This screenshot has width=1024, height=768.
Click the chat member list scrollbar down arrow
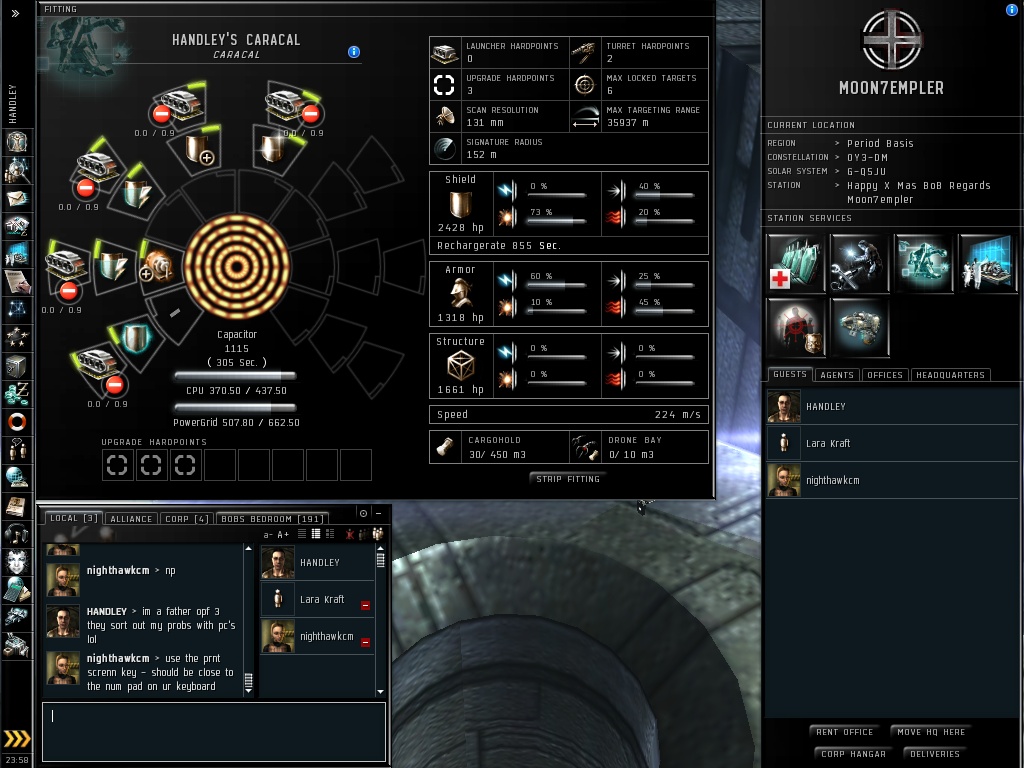pyautogui.click(x=381, y=692)
